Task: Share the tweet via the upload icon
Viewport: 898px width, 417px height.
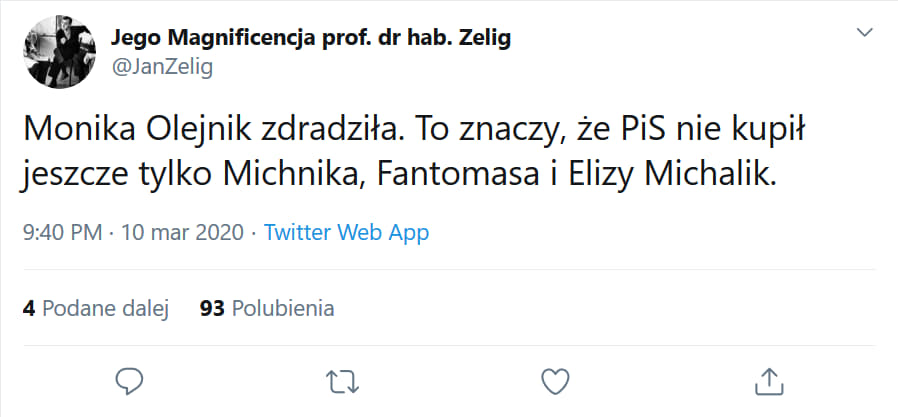Action: 767,380
